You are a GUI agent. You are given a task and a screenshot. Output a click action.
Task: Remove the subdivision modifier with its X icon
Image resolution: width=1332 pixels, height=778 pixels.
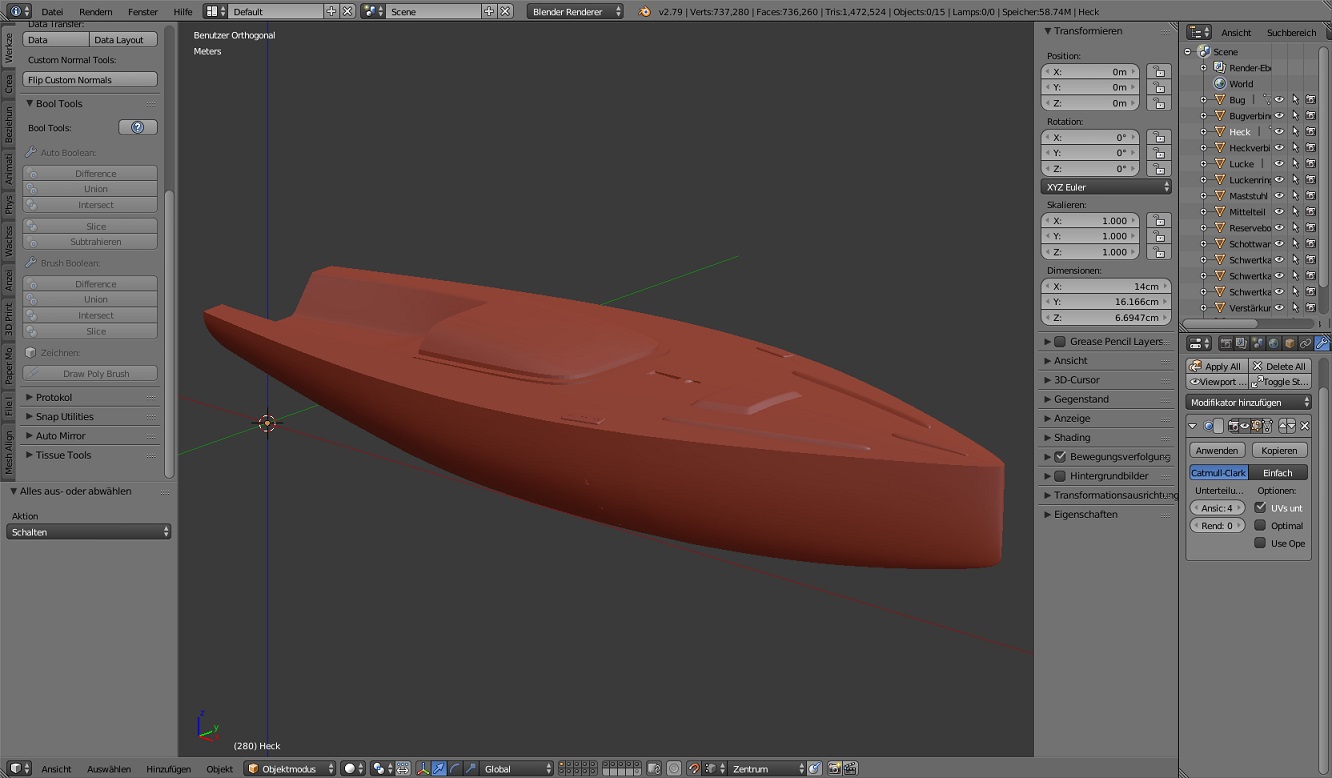(x=1304, y=426)
